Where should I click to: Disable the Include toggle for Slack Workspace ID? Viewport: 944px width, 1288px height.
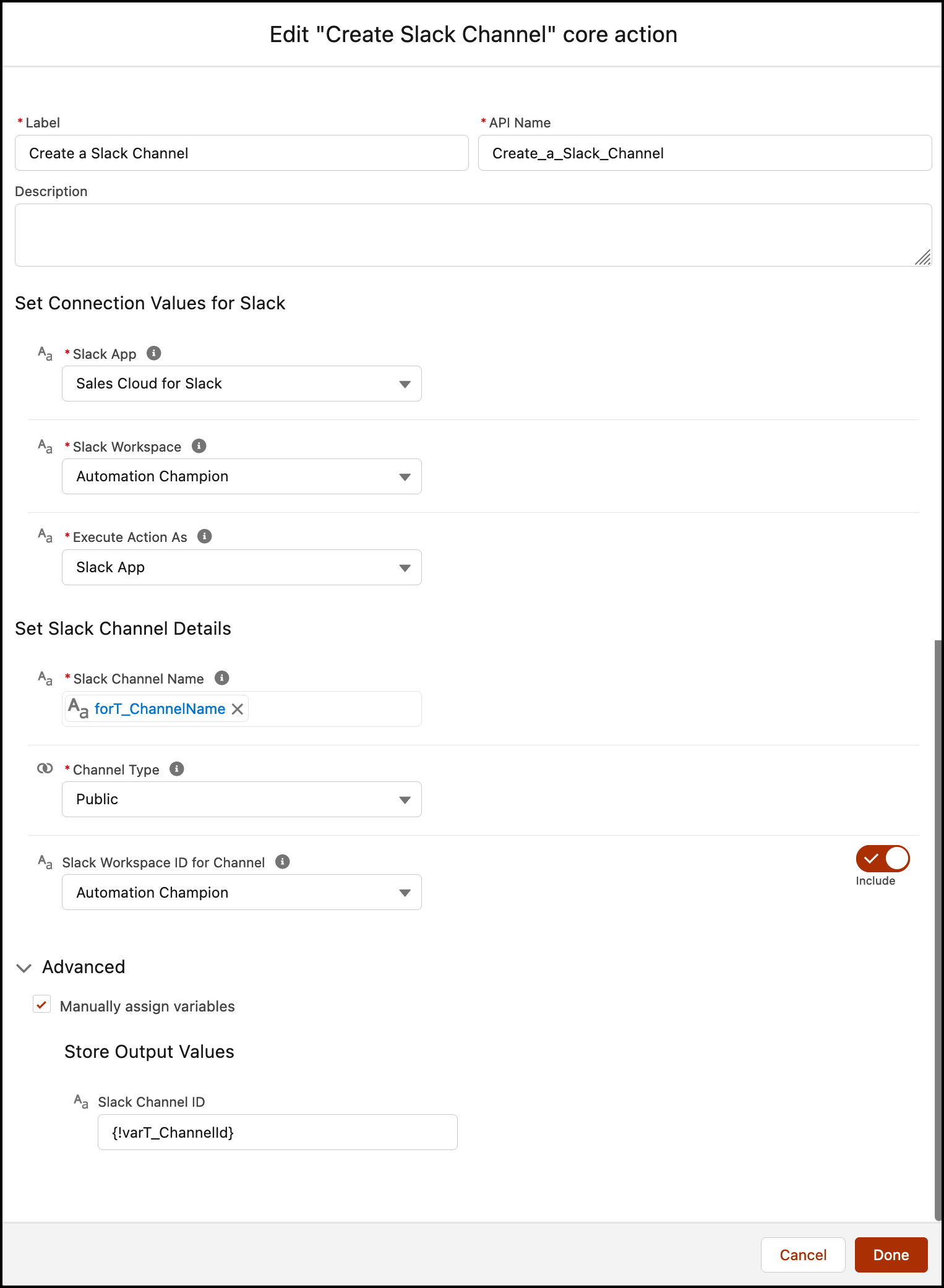[x=882, y=858]
